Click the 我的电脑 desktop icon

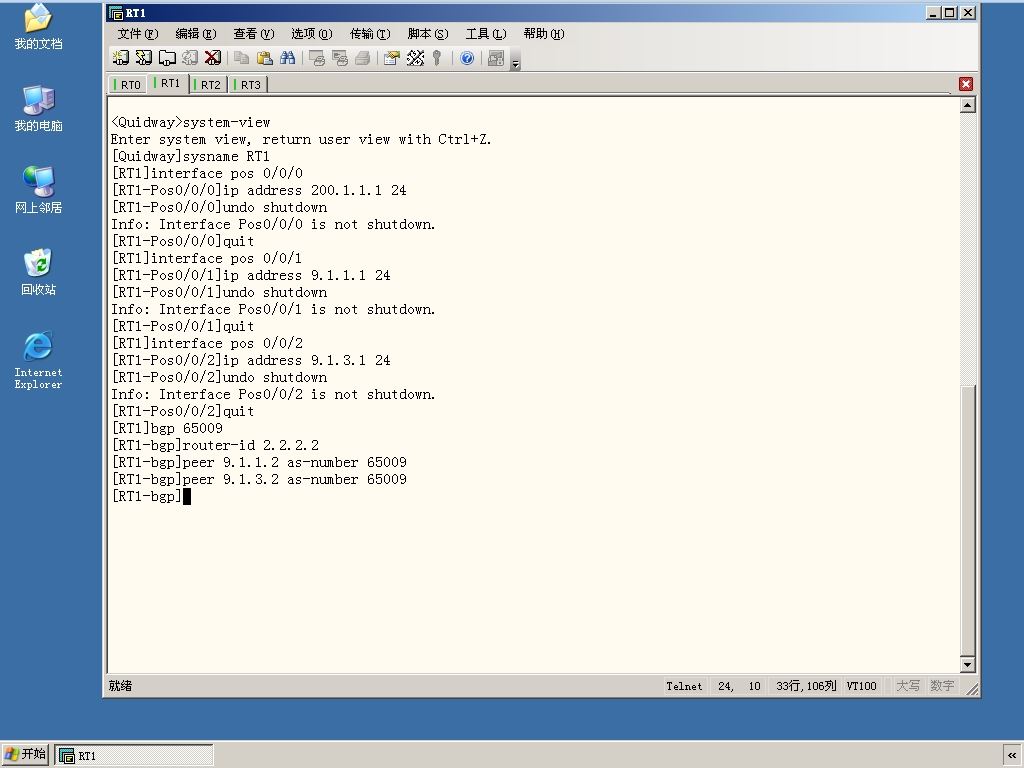click(x=38, y=108)
